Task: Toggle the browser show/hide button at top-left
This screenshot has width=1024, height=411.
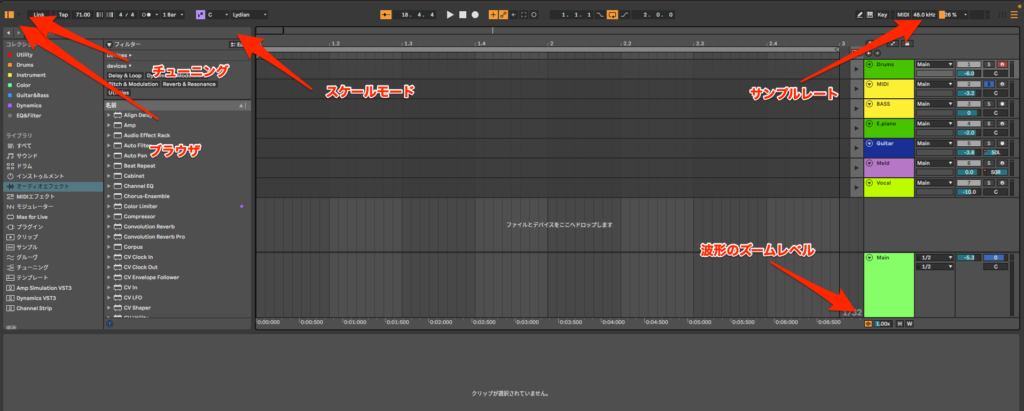Action: 9,15
